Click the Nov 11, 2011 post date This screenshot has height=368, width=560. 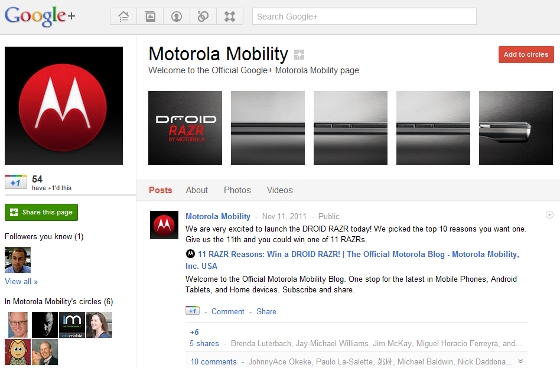pyautogui.click(x=284, y=216)
